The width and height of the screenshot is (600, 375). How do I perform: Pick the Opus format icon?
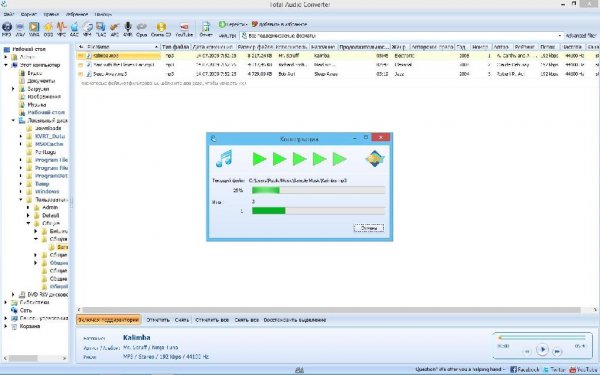tap(142, 27)
